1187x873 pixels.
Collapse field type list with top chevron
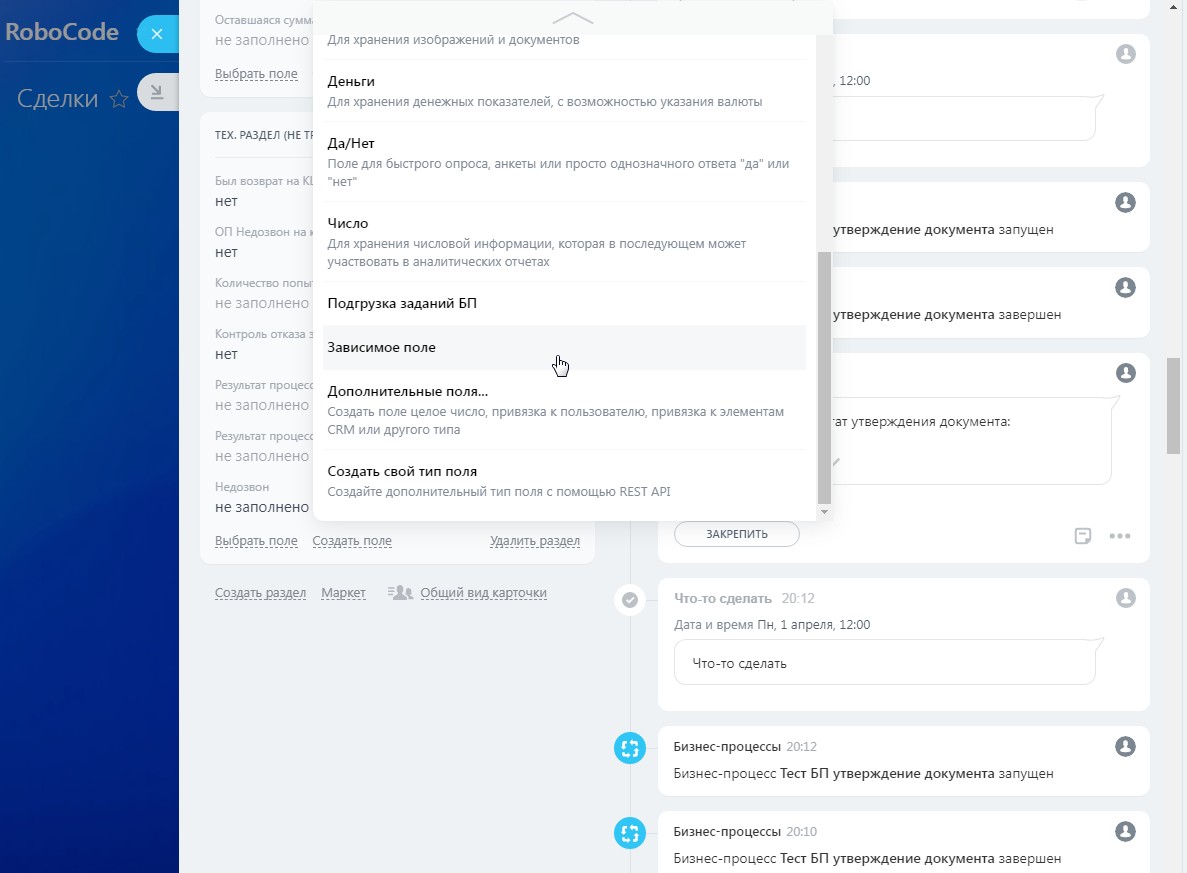[x=572, y=18]
